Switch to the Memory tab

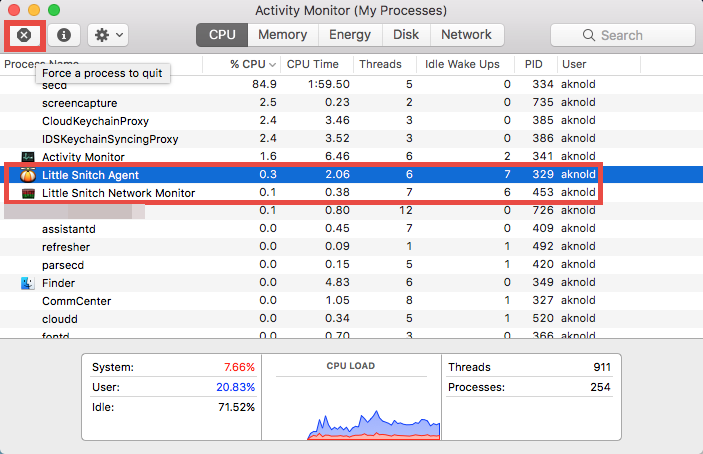click(x=282, y=35)
